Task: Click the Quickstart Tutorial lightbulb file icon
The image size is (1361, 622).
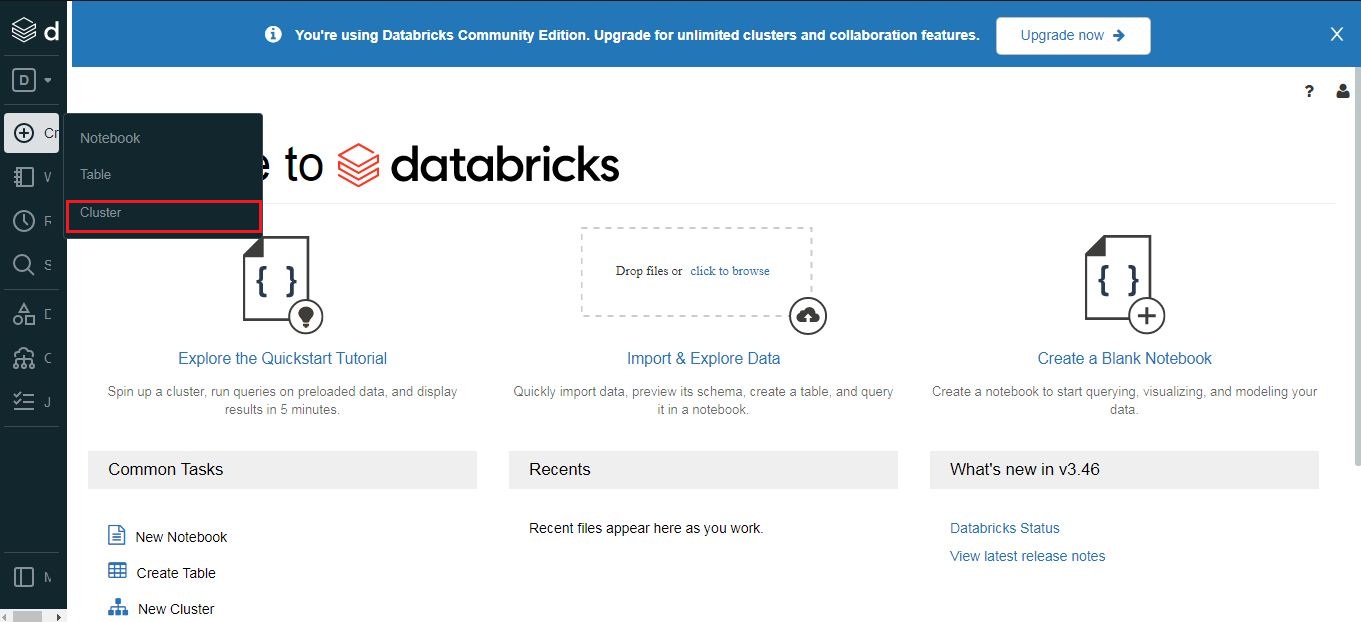Action: [282, 284]
